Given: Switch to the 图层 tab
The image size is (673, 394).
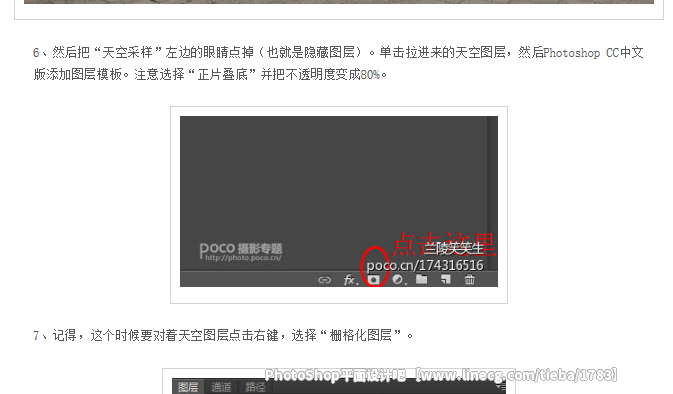Looking at the screenshot, I should coord(188,387).
